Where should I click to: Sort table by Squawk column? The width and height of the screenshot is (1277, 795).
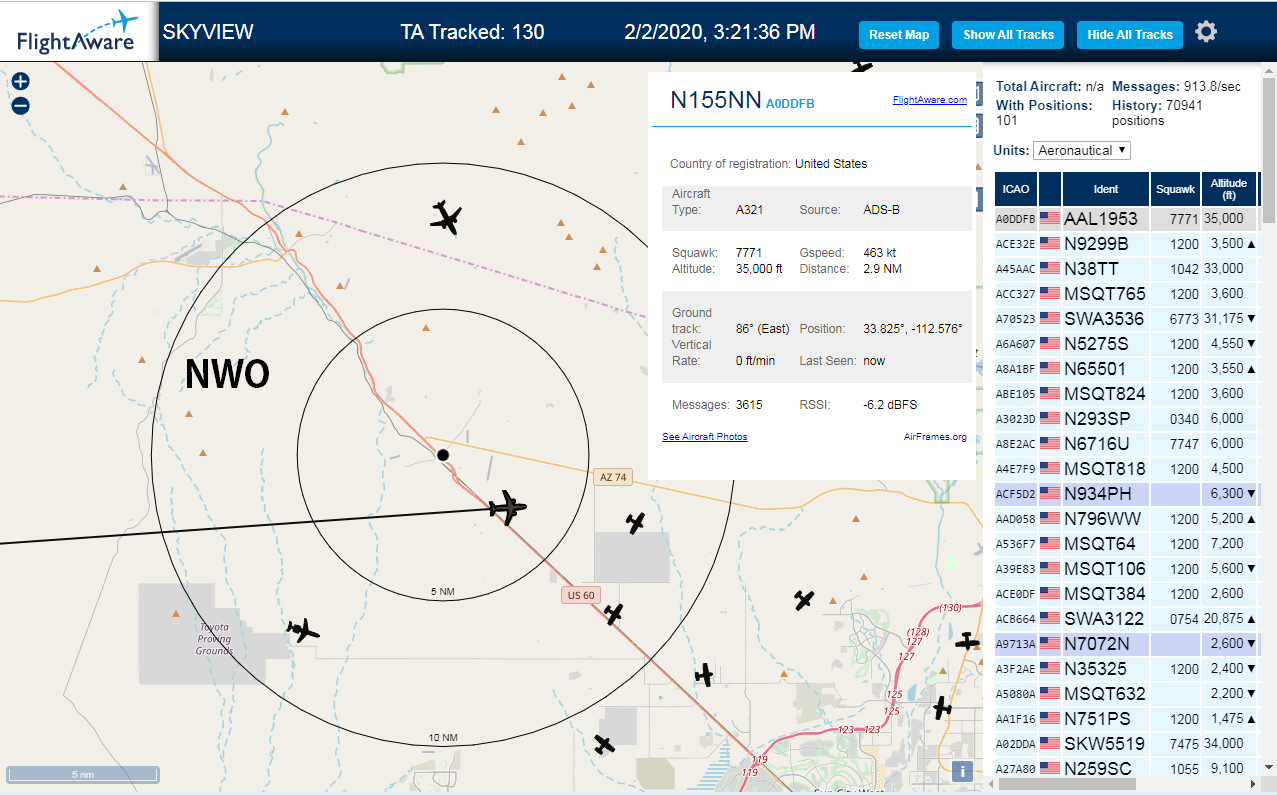tap(1175, 189)
